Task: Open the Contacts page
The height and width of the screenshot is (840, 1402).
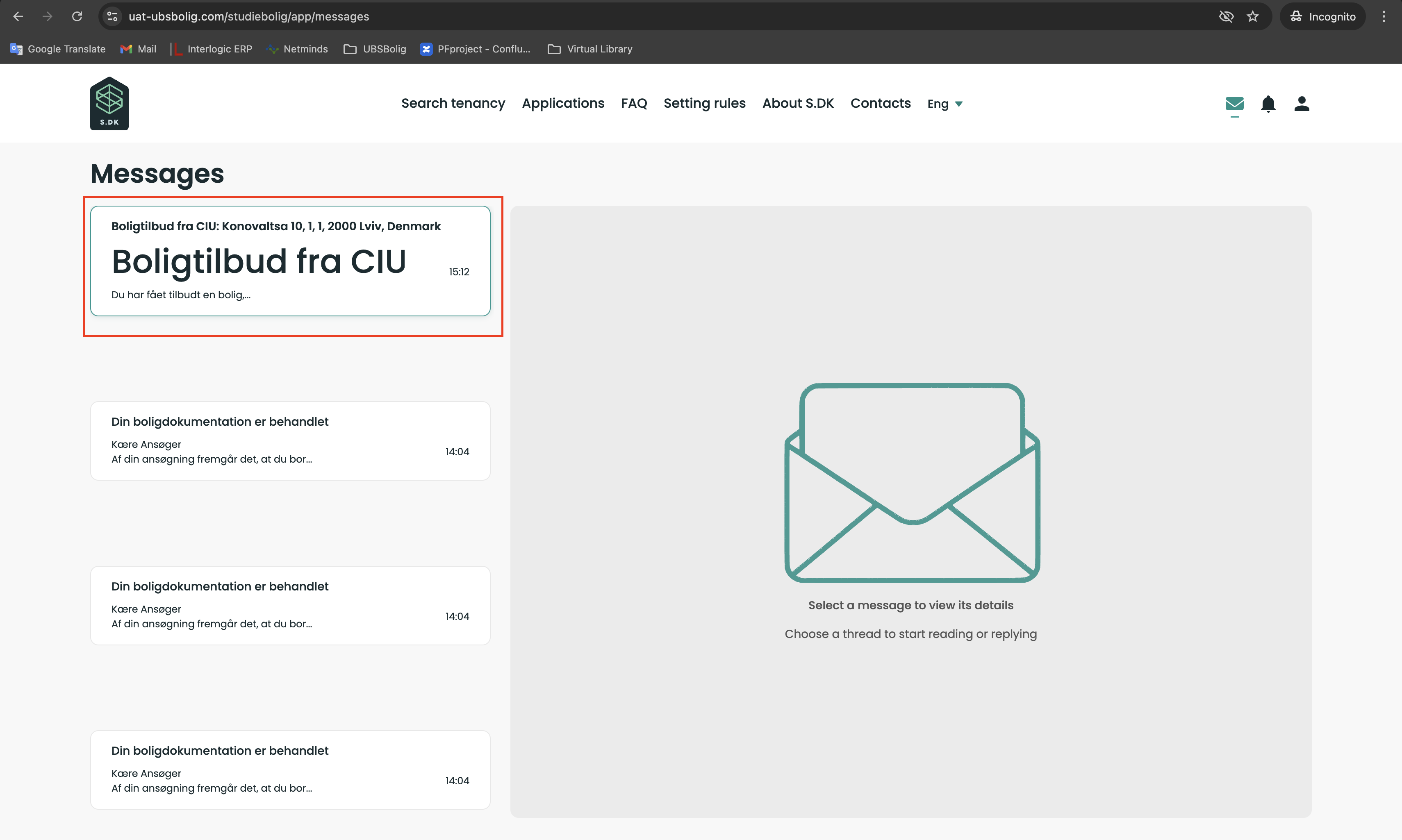Action: [881, 104]
